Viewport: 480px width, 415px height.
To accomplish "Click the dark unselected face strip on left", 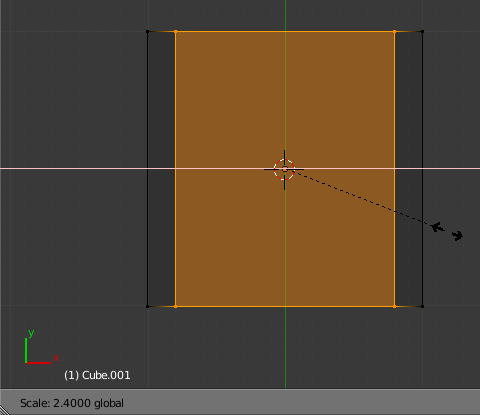I will click(162, 100).
